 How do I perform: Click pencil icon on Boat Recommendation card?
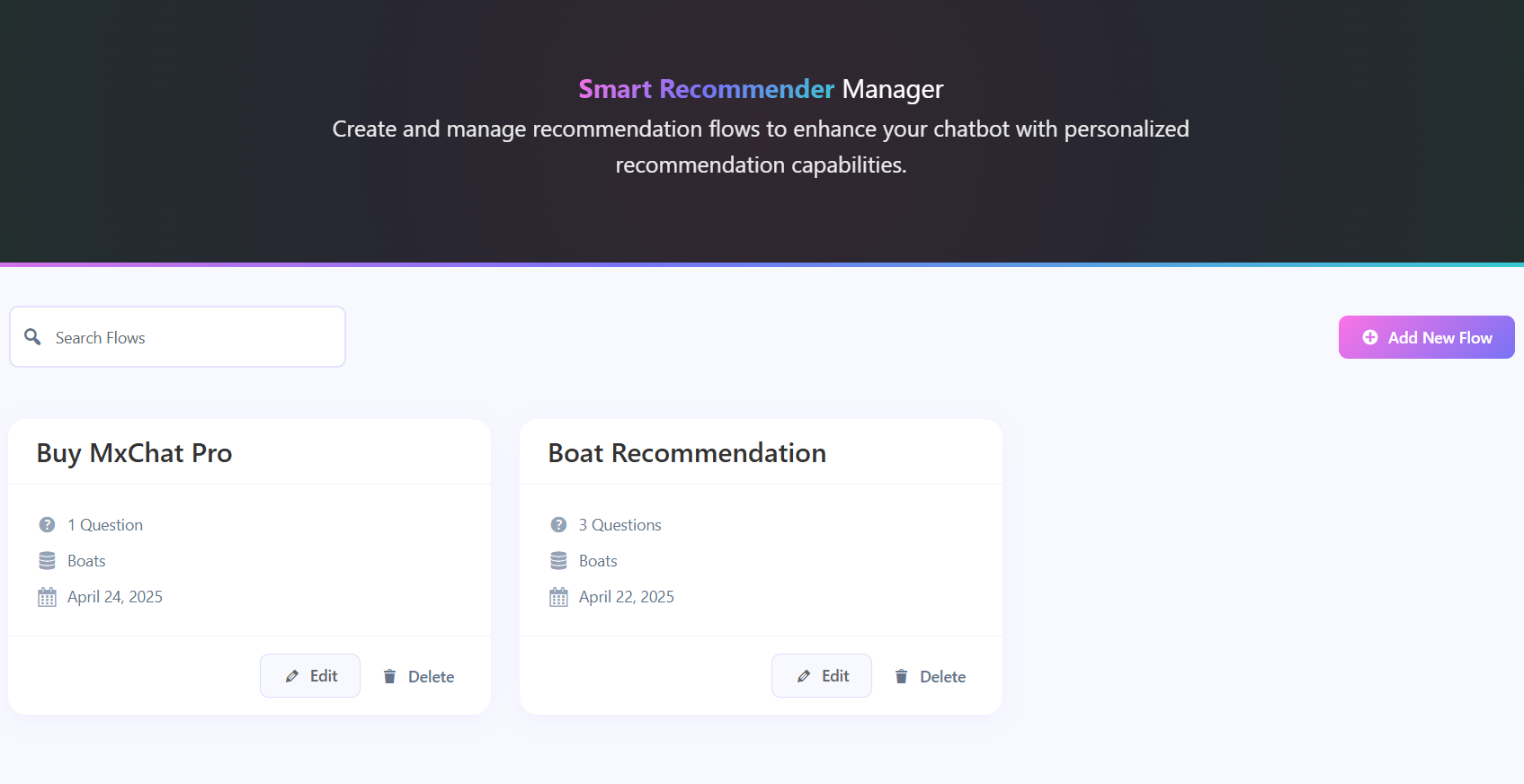click(x=804, y=676)
